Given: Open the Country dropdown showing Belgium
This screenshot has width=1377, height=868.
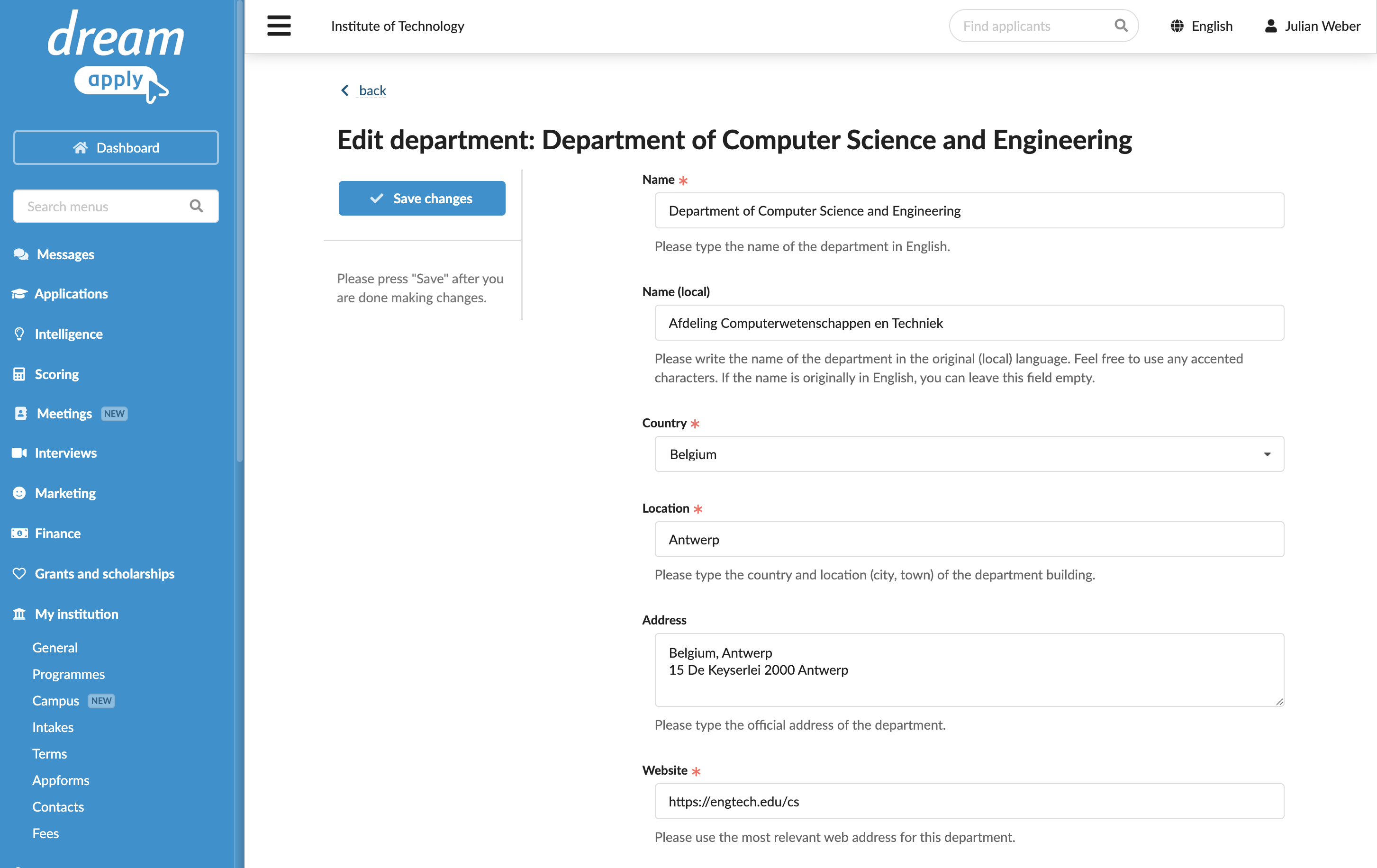Looking at the screenshot, I should [969, 454].
